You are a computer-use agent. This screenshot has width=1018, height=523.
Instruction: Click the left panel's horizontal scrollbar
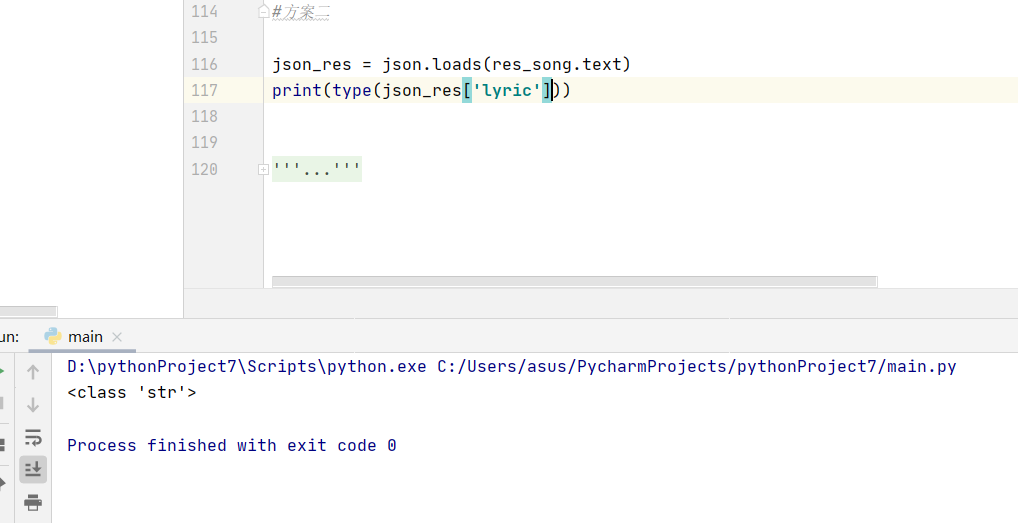(x=29, y=311)
